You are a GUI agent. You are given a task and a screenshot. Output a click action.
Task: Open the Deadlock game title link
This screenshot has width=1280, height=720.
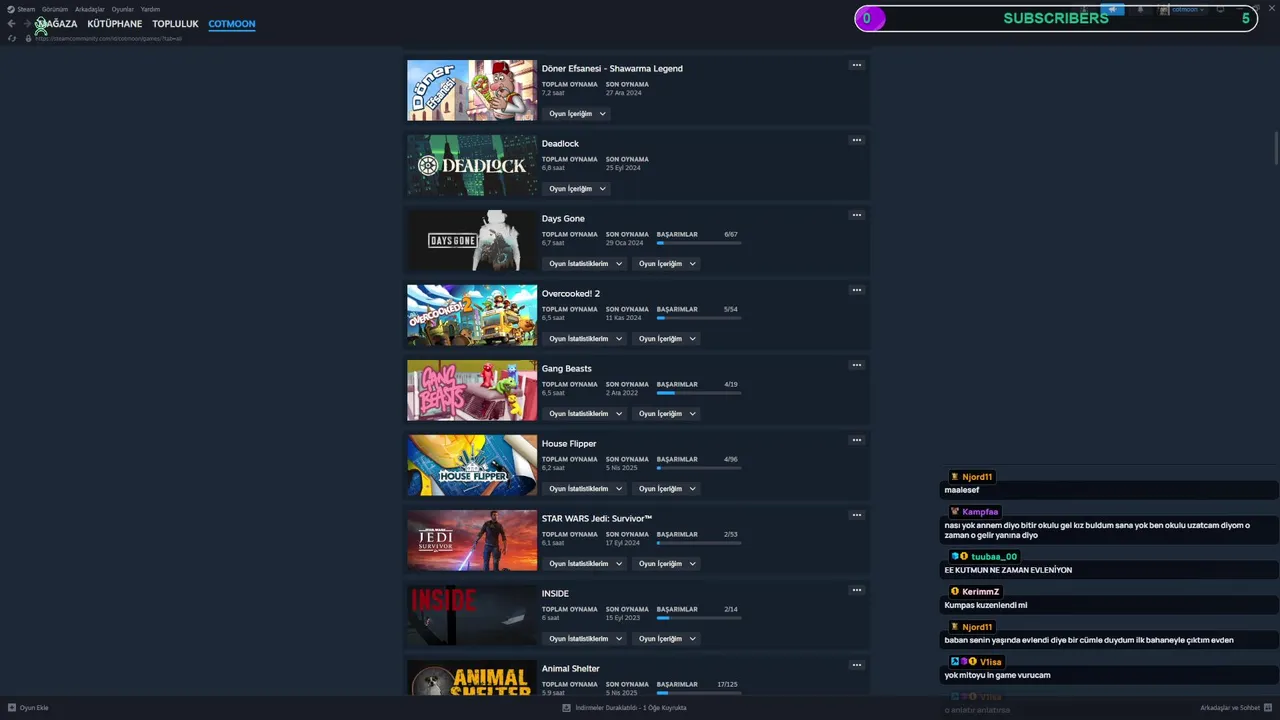(x=560, y=144)
